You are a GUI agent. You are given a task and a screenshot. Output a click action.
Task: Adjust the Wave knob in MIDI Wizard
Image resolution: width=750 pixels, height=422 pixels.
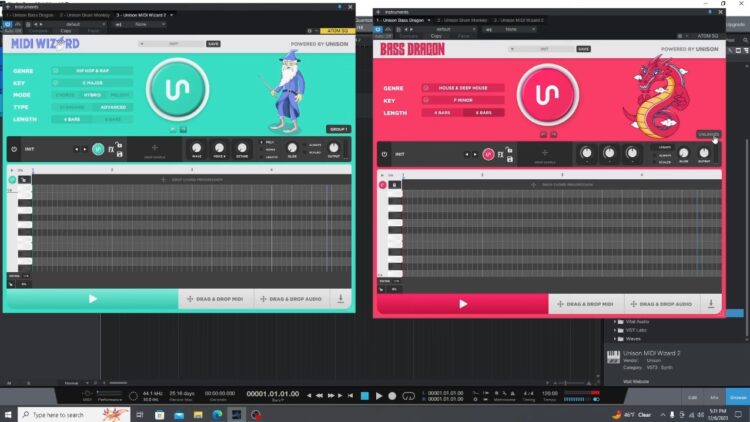tap(197, 148)
